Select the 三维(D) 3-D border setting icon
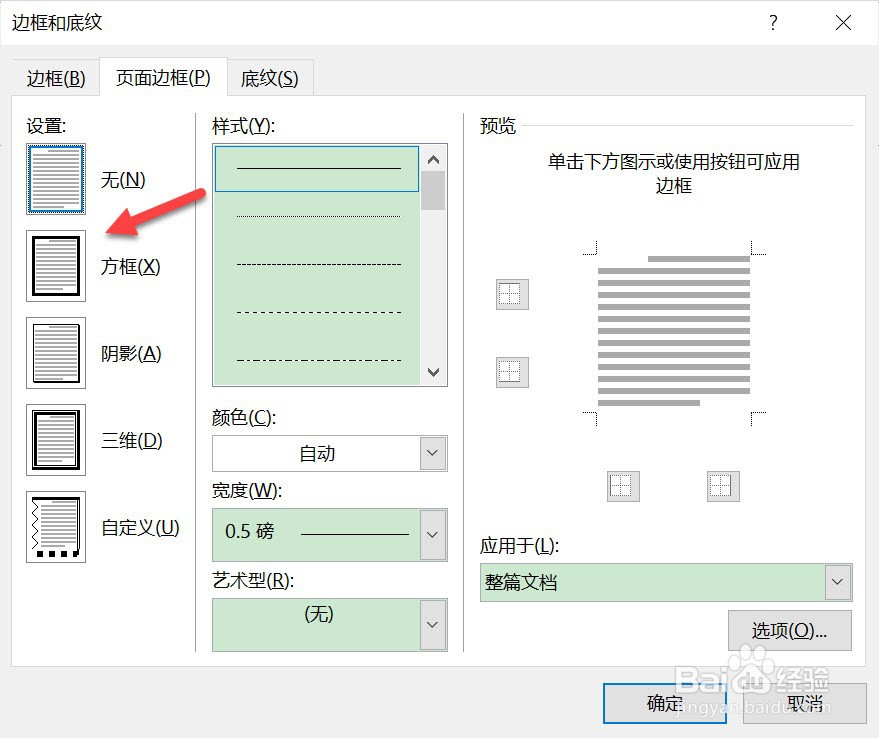The width and height of the screenshot is (879, 738). [56, 440]
